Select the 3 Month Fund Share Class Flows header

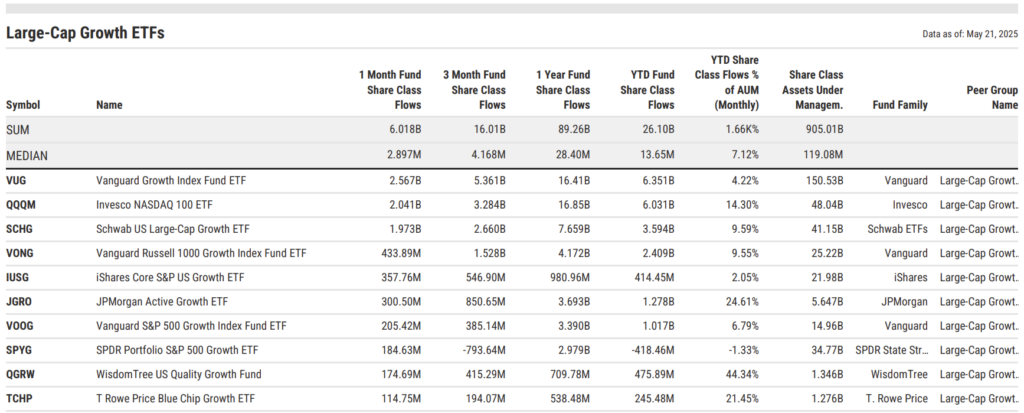pyautogui.click(x=474, y=90)
